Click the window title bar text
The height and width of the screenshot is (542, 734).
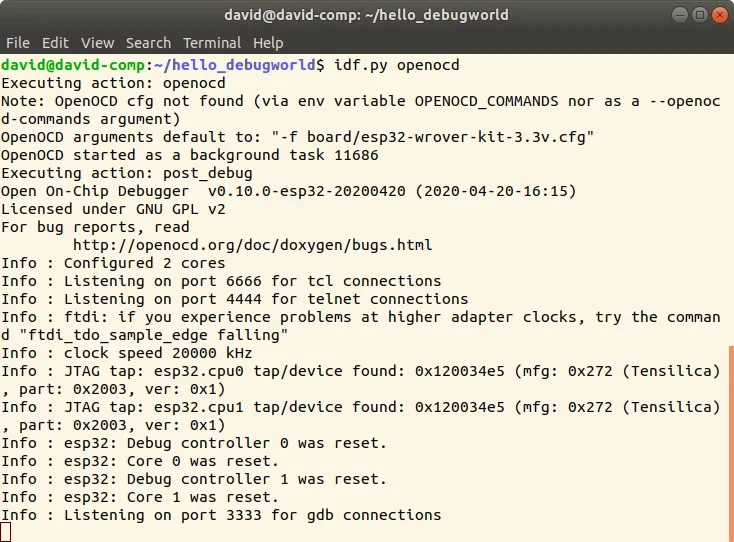click(366, 15)
